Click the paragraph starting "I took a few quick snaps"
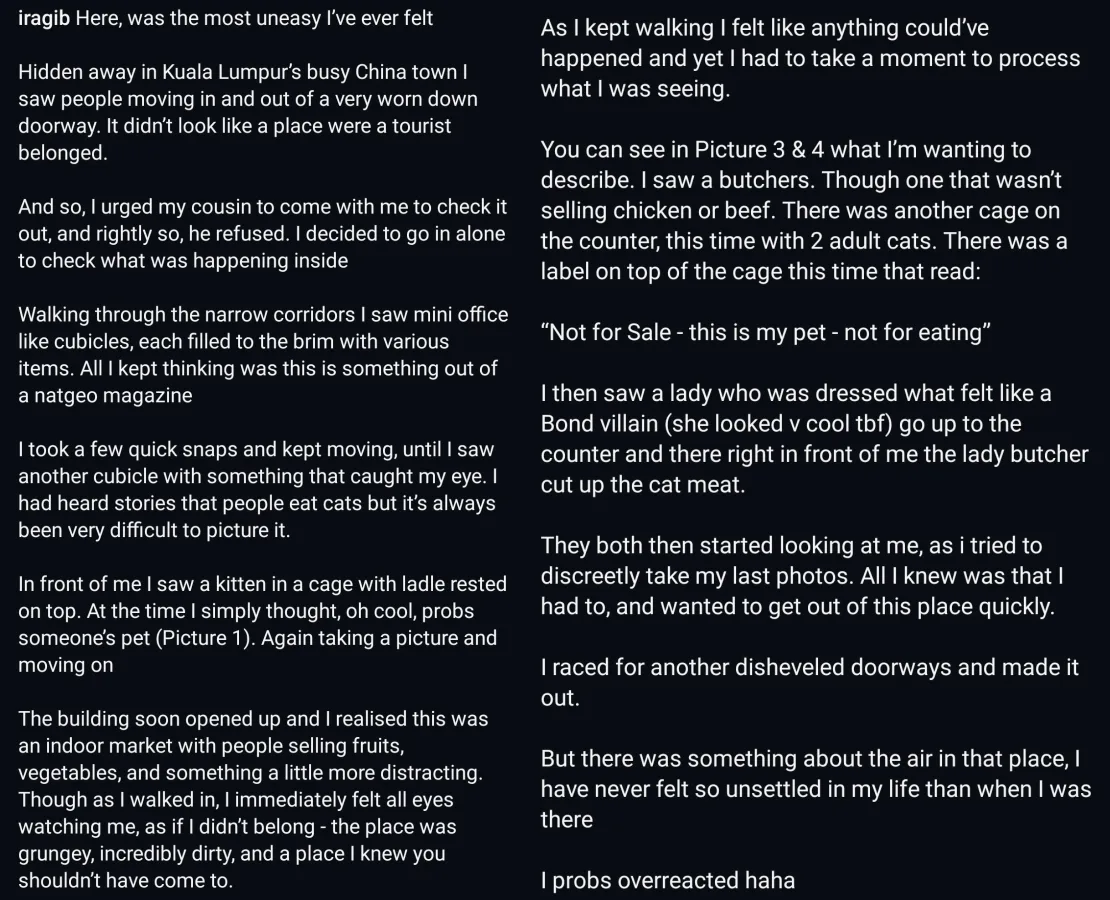 [256, 490]
